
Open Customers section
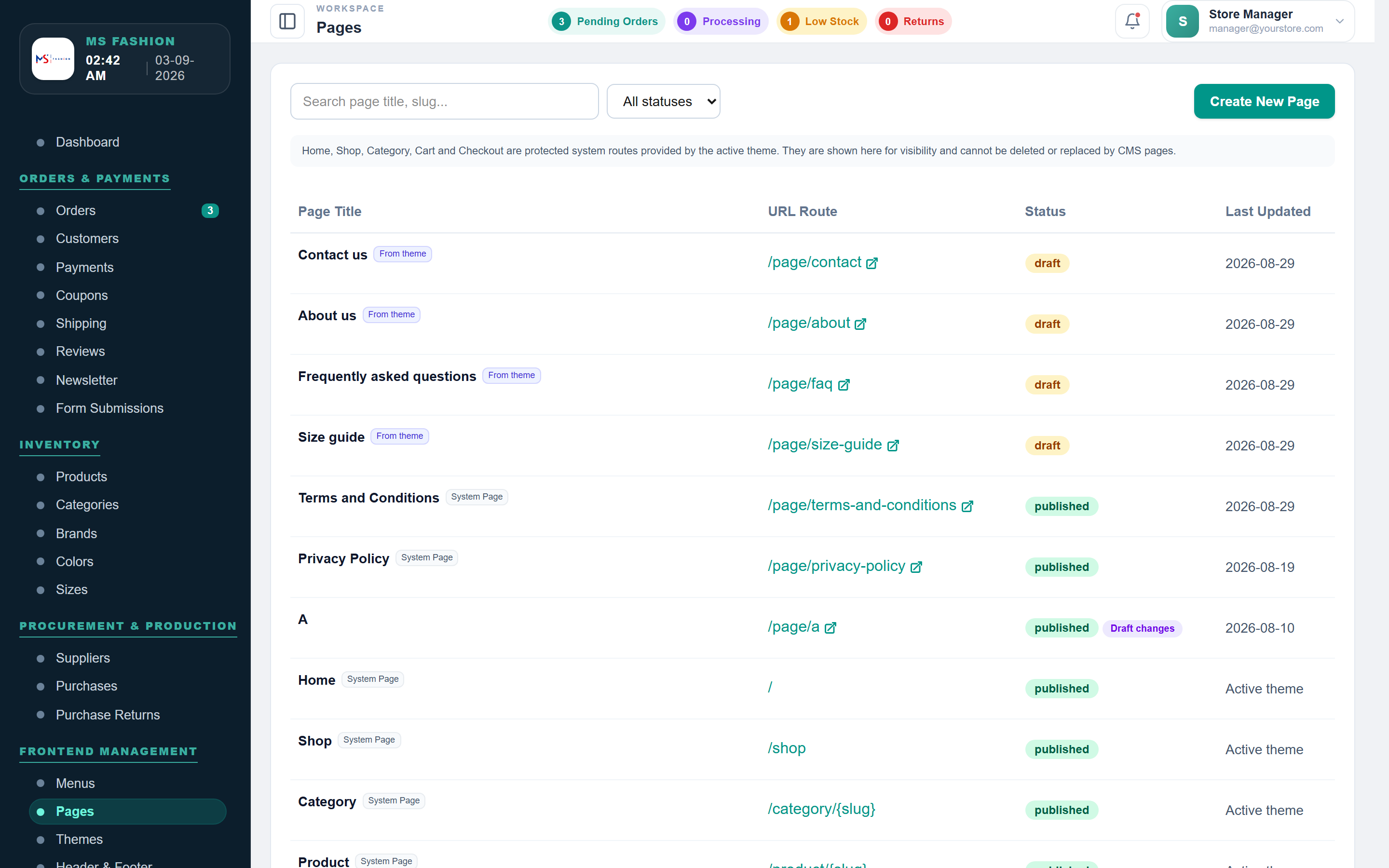pyautogui.click(x=87, y=238)
